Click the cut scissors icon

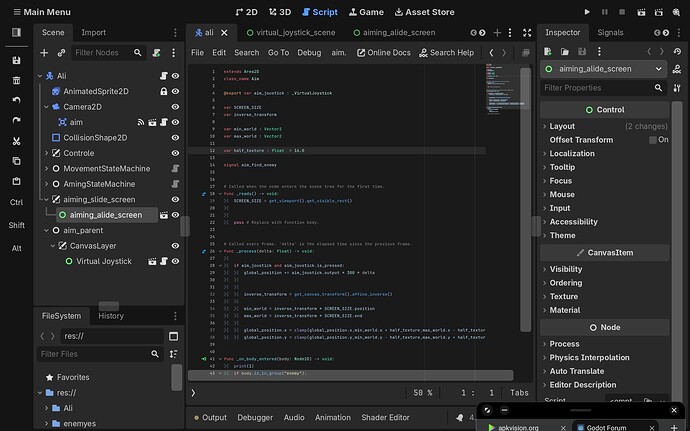point(16,141)
